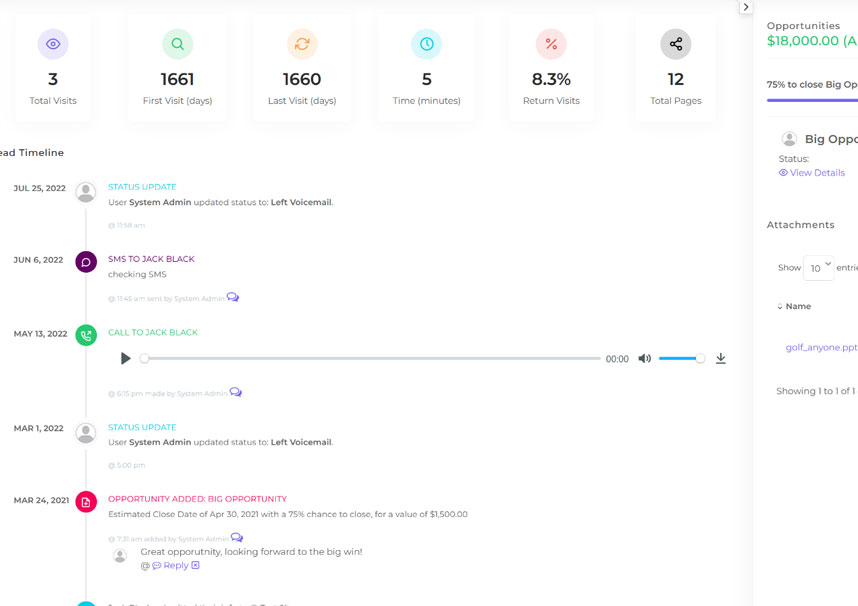This screenshot has height=606, width=858.
Task: Open the Show entries count dropdown
Action: (x=818, y=268)
